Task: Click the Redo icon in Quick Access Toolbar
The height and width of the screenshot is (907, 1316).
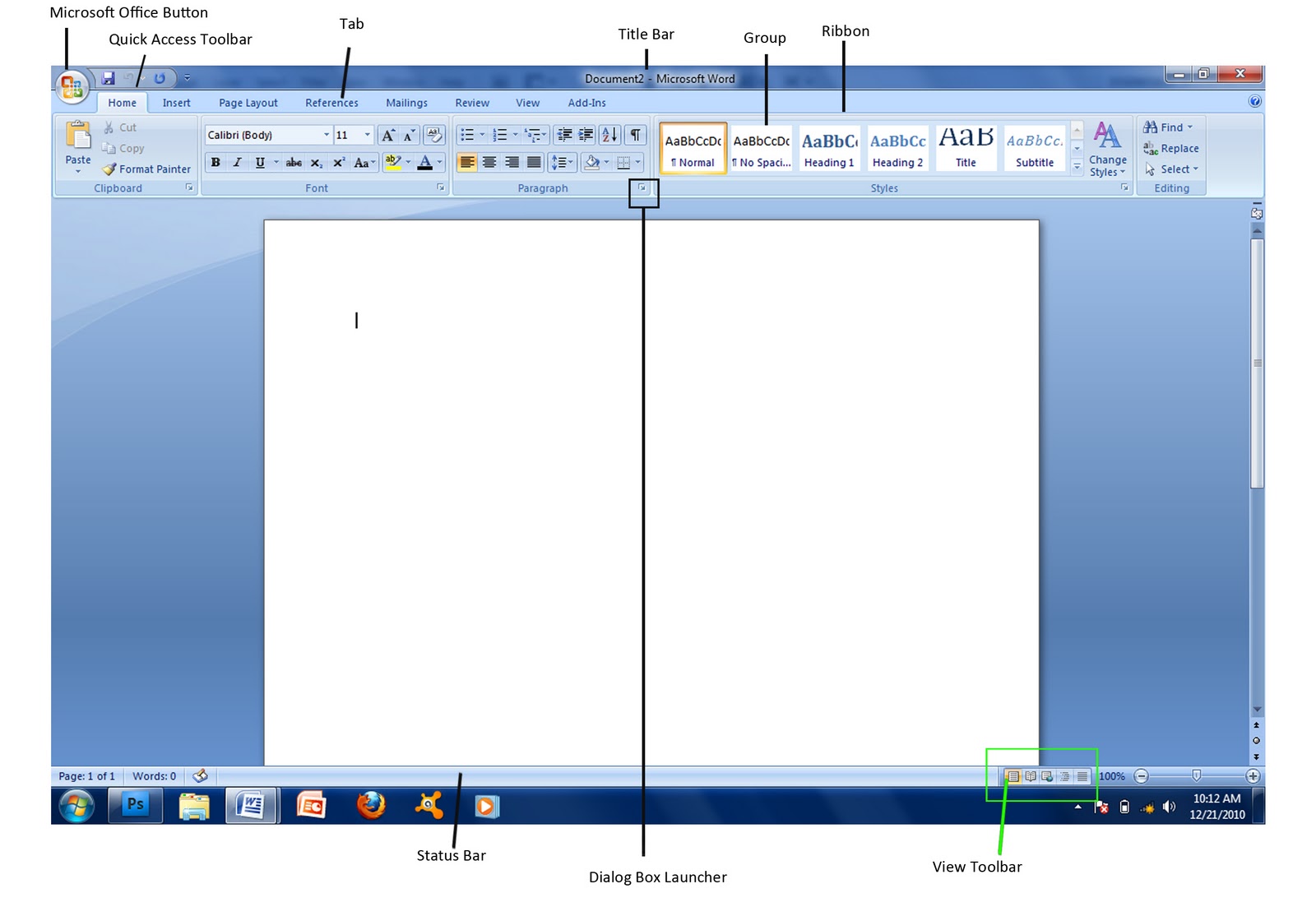Action: pyautogui.click(x=160, y=78)
